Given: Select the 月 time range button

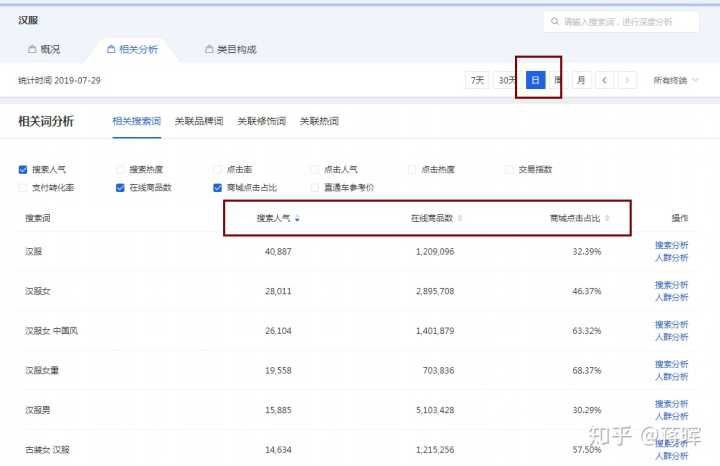Looking at the screenshot, I should 580,80.
